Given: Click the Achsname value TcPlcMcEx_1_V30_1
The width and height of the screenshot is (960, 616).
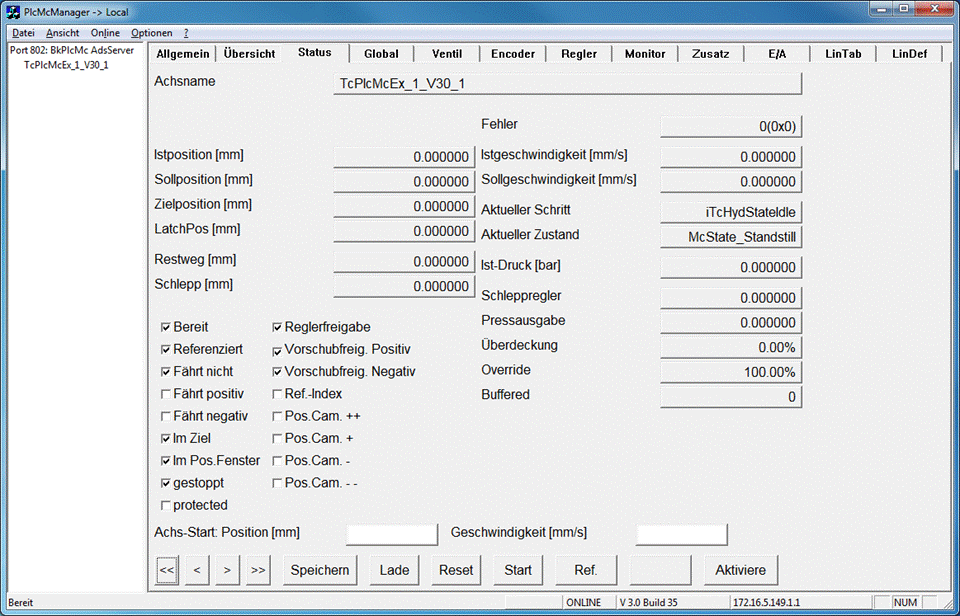Looking at the screenshot, I should click(568, 84).
